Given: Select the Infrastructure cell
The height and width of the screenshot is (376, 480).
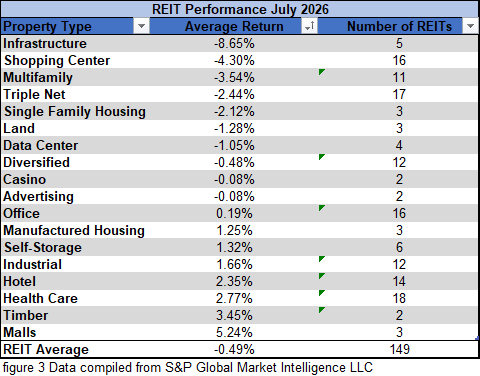Looking at the screenshot, I should (75, 43).
